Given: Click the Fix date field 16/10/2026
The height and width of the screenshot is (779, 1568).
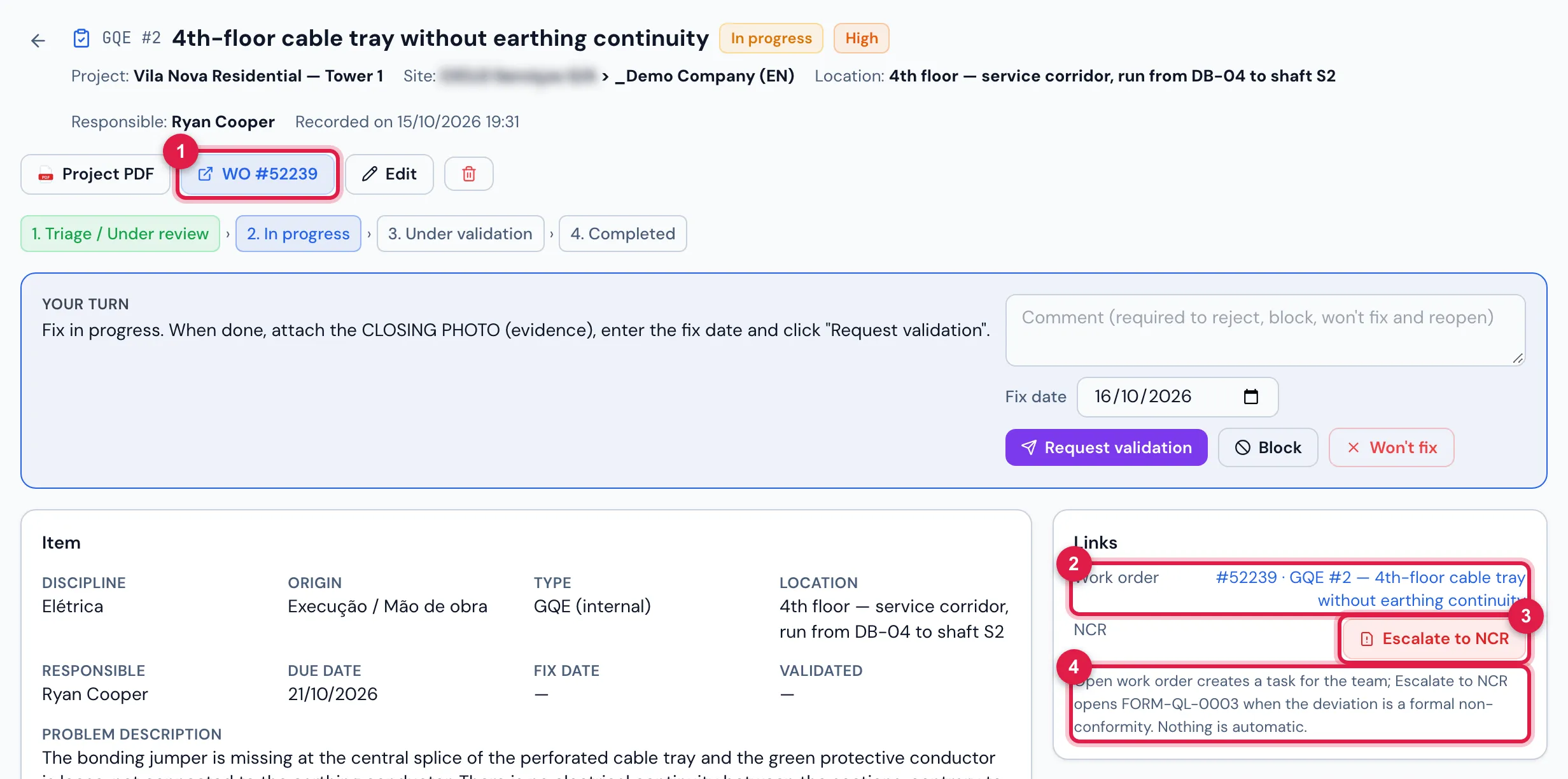Looking at the screenshot, I should [x=1178, y=397].
